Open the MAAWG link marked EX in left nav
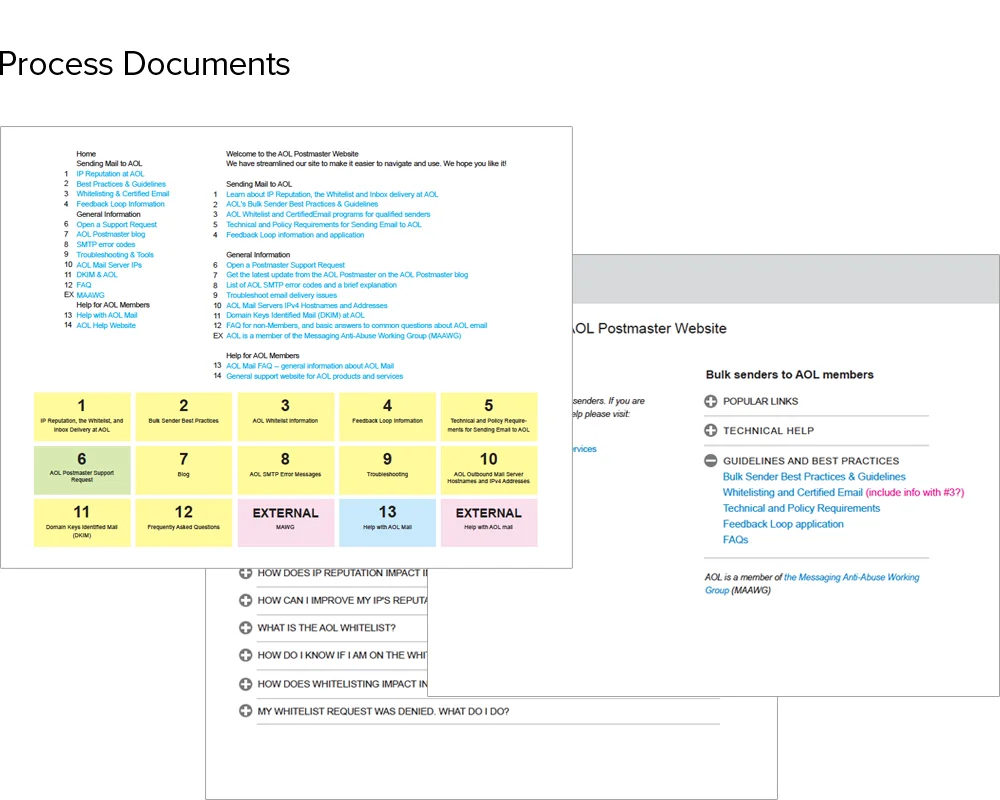Viewport: 1000px width, 800px height. (x=91, y=295)
